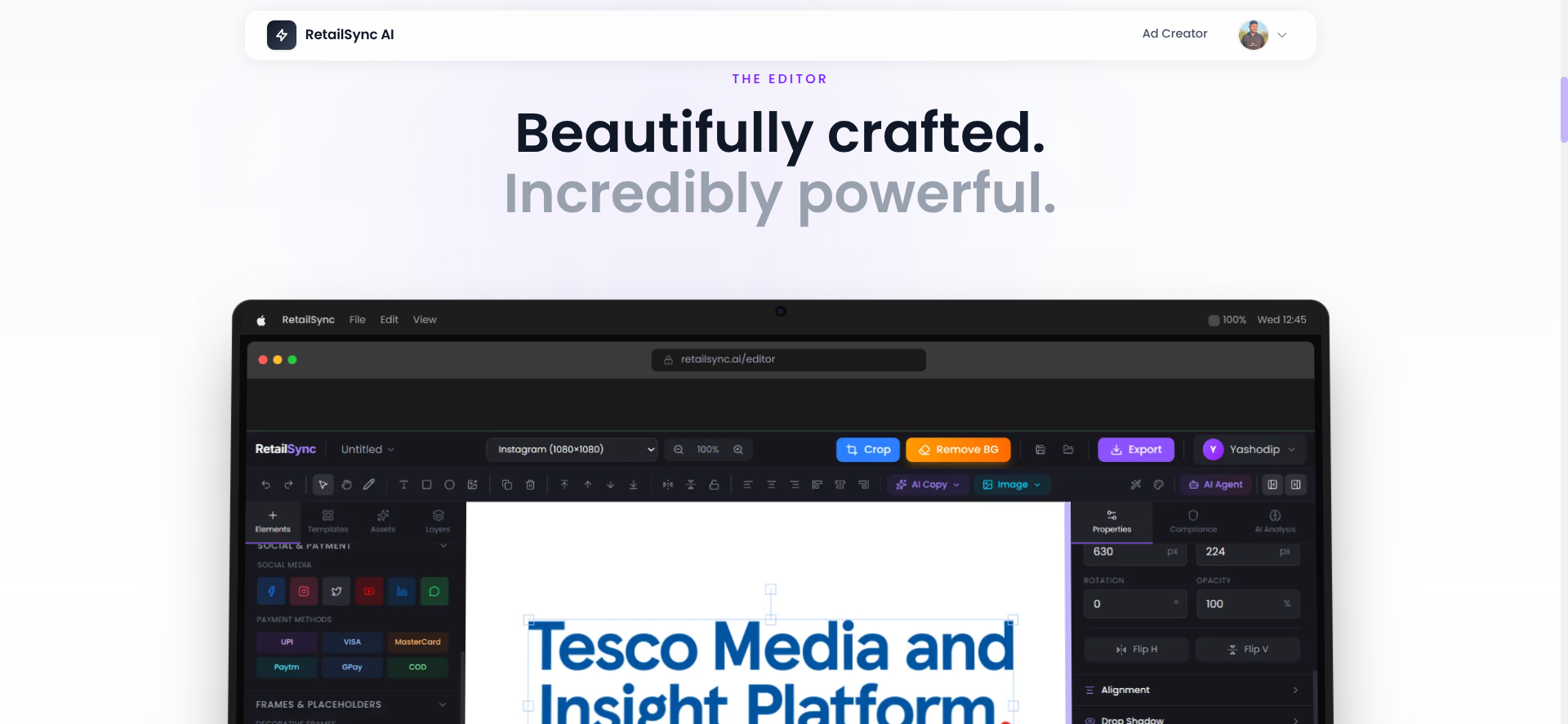
Task: Click the color palette icon
Action: click(x=1159, y=485)
